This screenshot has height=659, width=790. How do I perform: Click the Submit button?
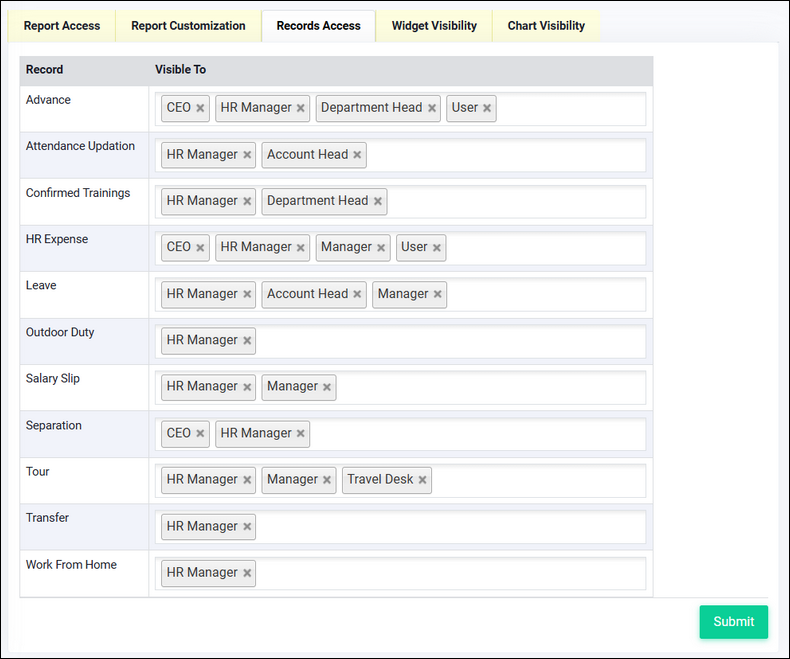pyautogui.click(x=733, y=621)
